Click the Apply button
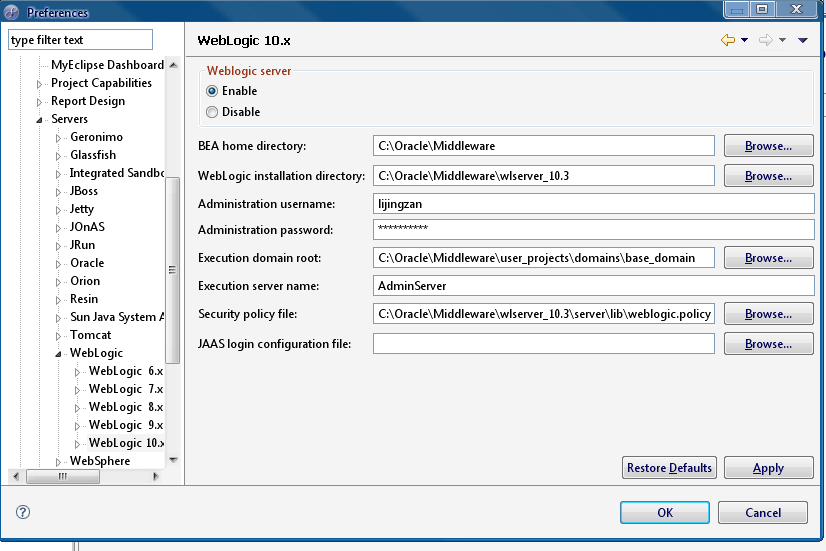 coord(769,468)
